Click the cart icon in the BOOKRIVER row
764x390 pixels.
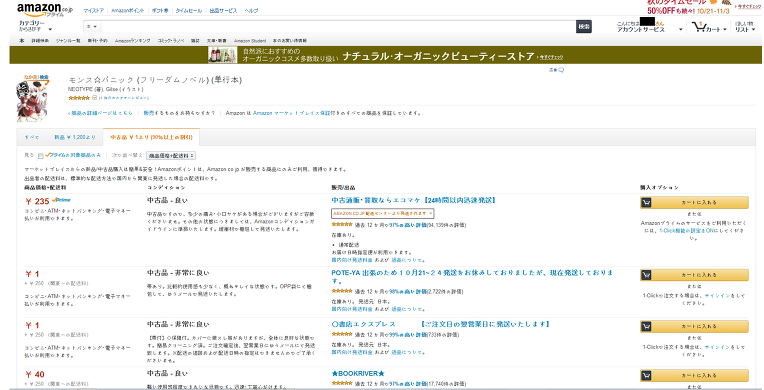646,375
